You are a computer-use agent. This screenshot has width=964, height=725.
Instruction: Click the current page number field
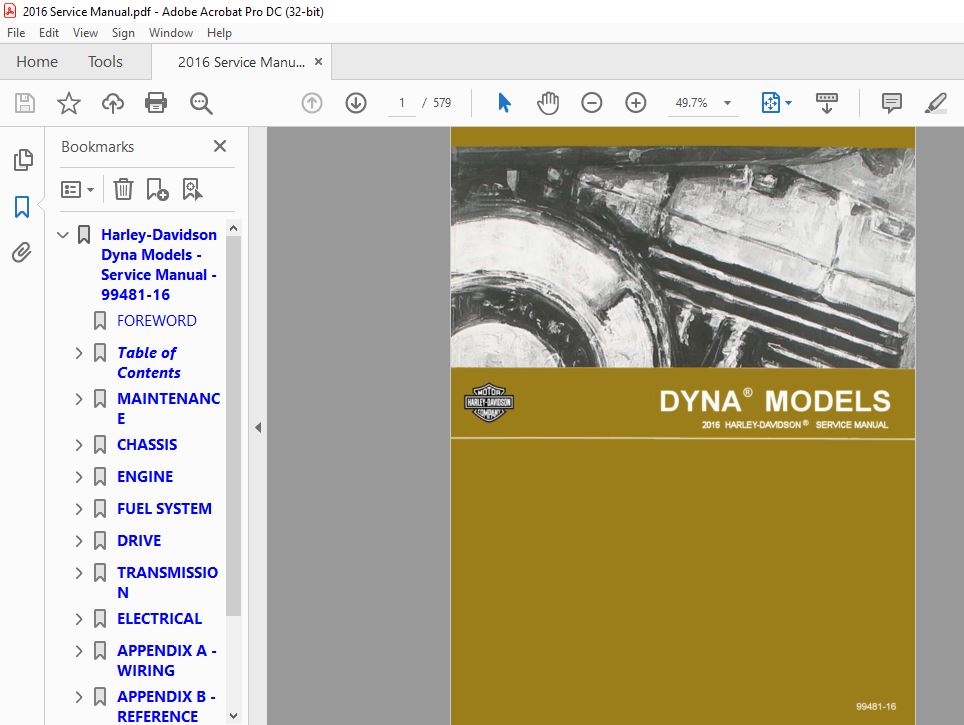[x=402, y=103]
